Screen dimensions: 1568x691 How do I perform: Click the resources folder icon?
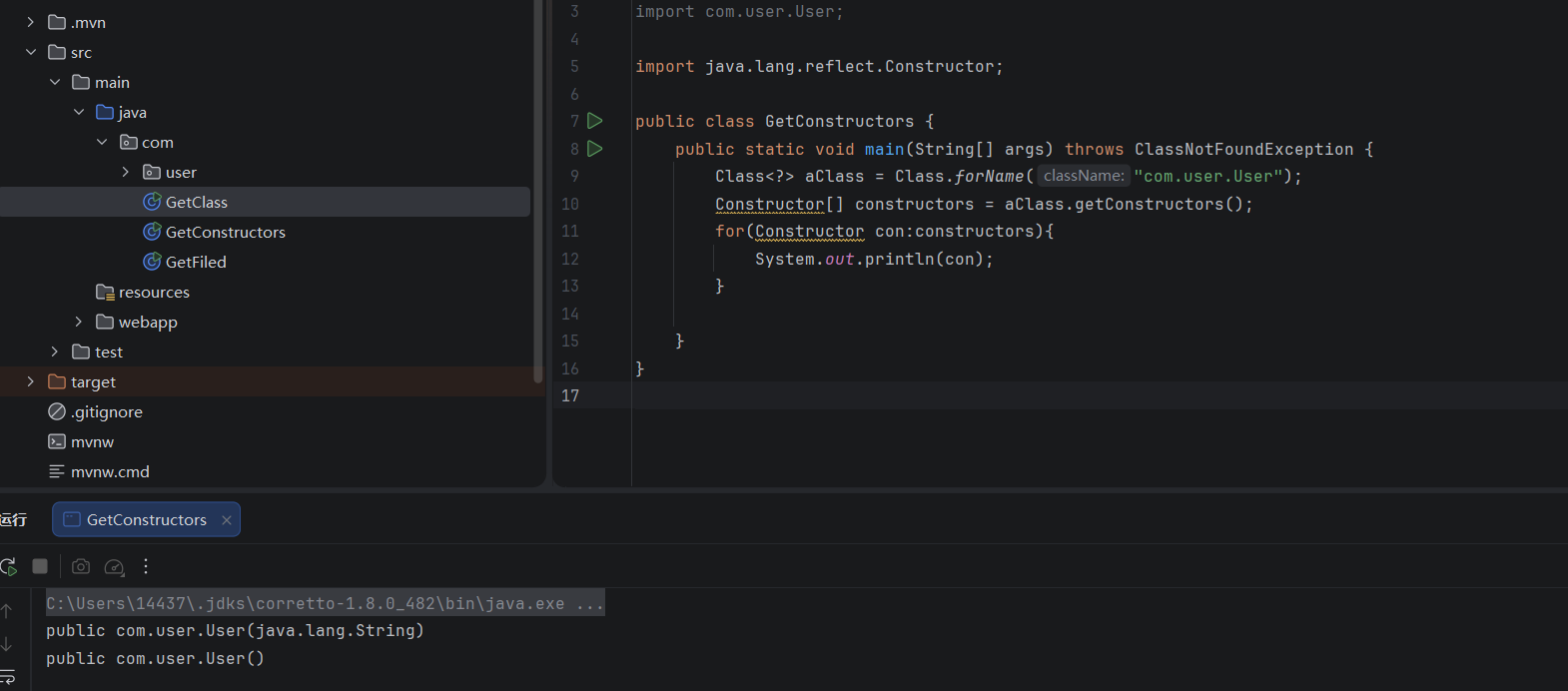tap(105, 292)
